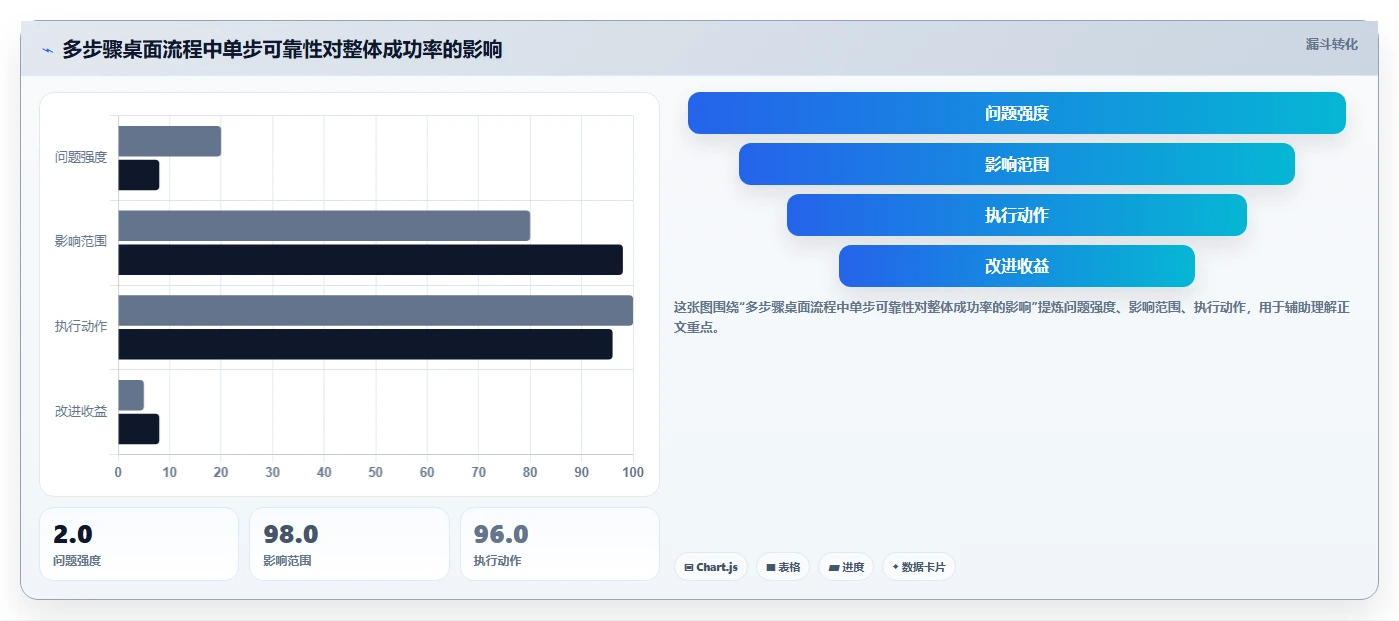Open the 2.0 问题强度 stat card
This screenshot has width=1399, height=621.
click(x=139, y=544)
